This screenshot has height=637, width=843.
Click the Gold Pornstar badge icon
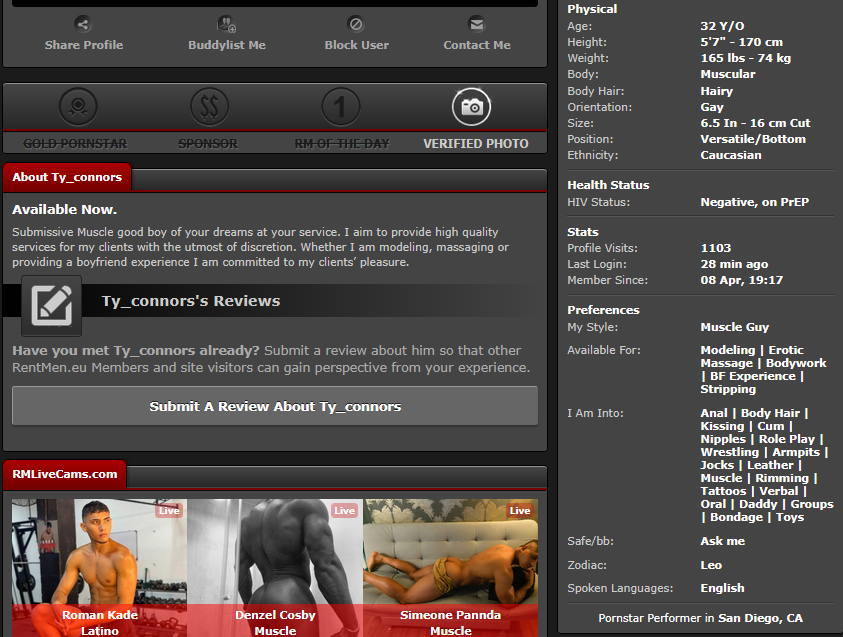[x=78, y=106]
